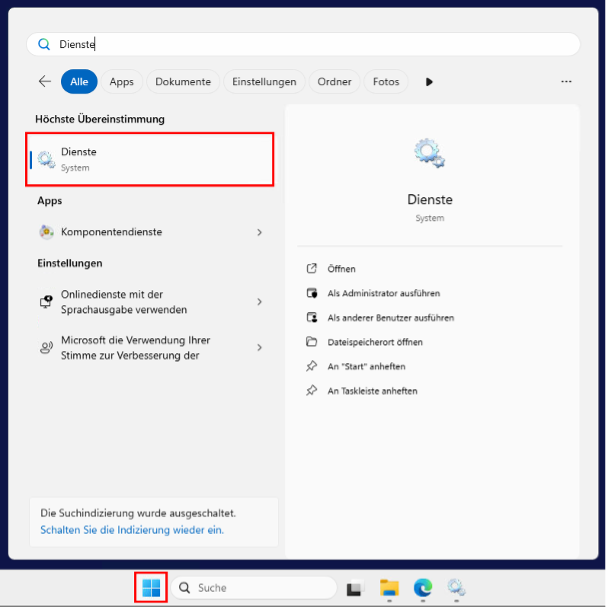The height and width of the screenshot is (608, 606).
Task: Switch to the Dokumente filter tab
Action: pos(183,81)
